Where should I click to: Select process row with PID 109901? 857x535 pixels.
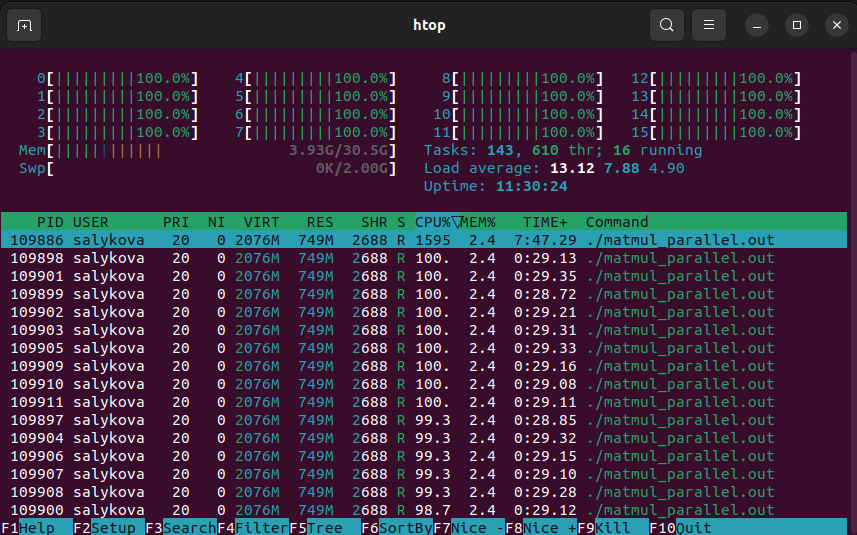[424, 276]
